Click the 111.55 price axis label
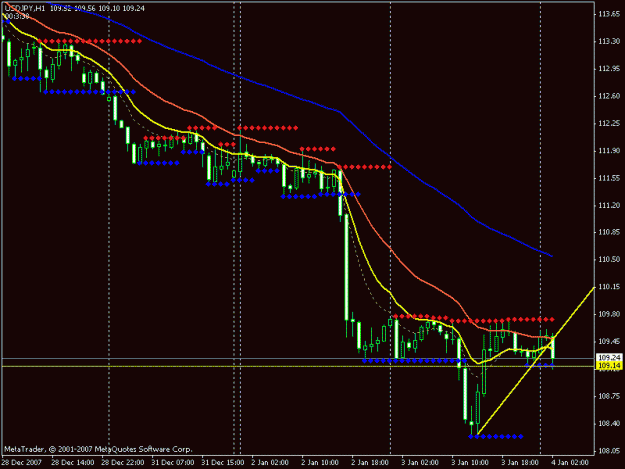 [x=609, y=178]
